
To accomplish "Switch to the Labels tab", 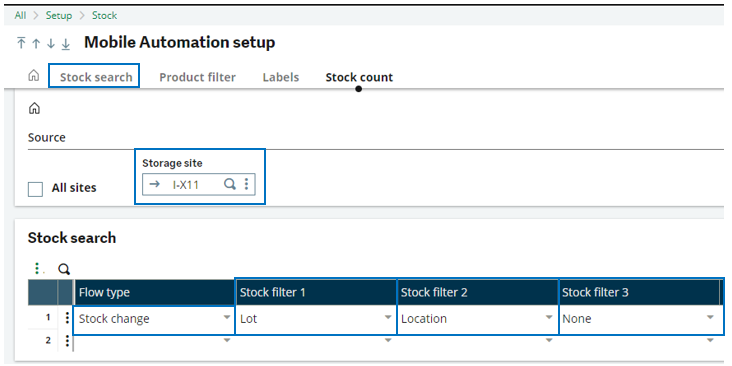I will click(x=281, y=77).
